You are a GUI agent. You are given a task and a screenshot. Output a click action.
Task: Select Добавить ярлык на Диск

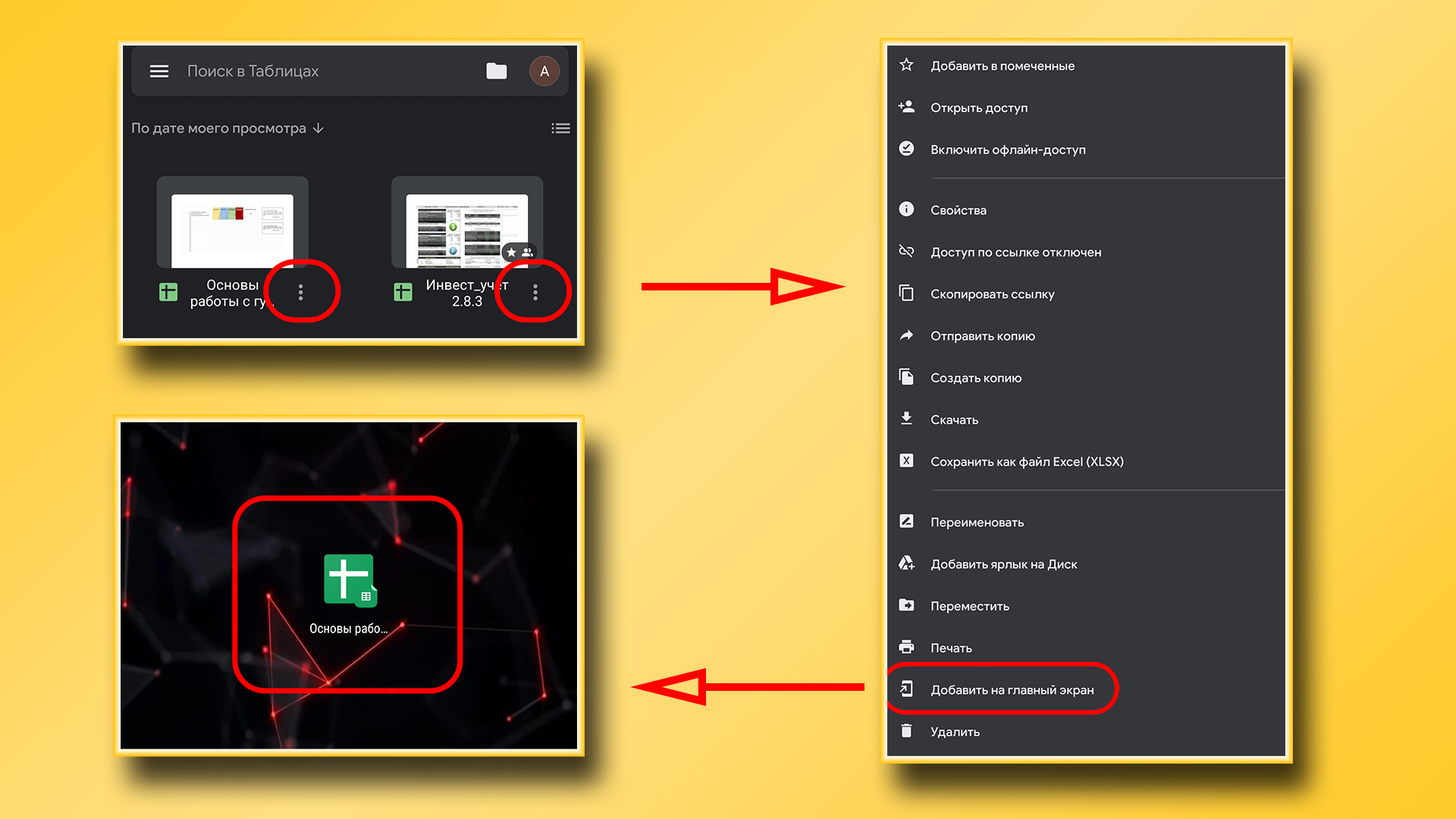tap(1086, 564)
